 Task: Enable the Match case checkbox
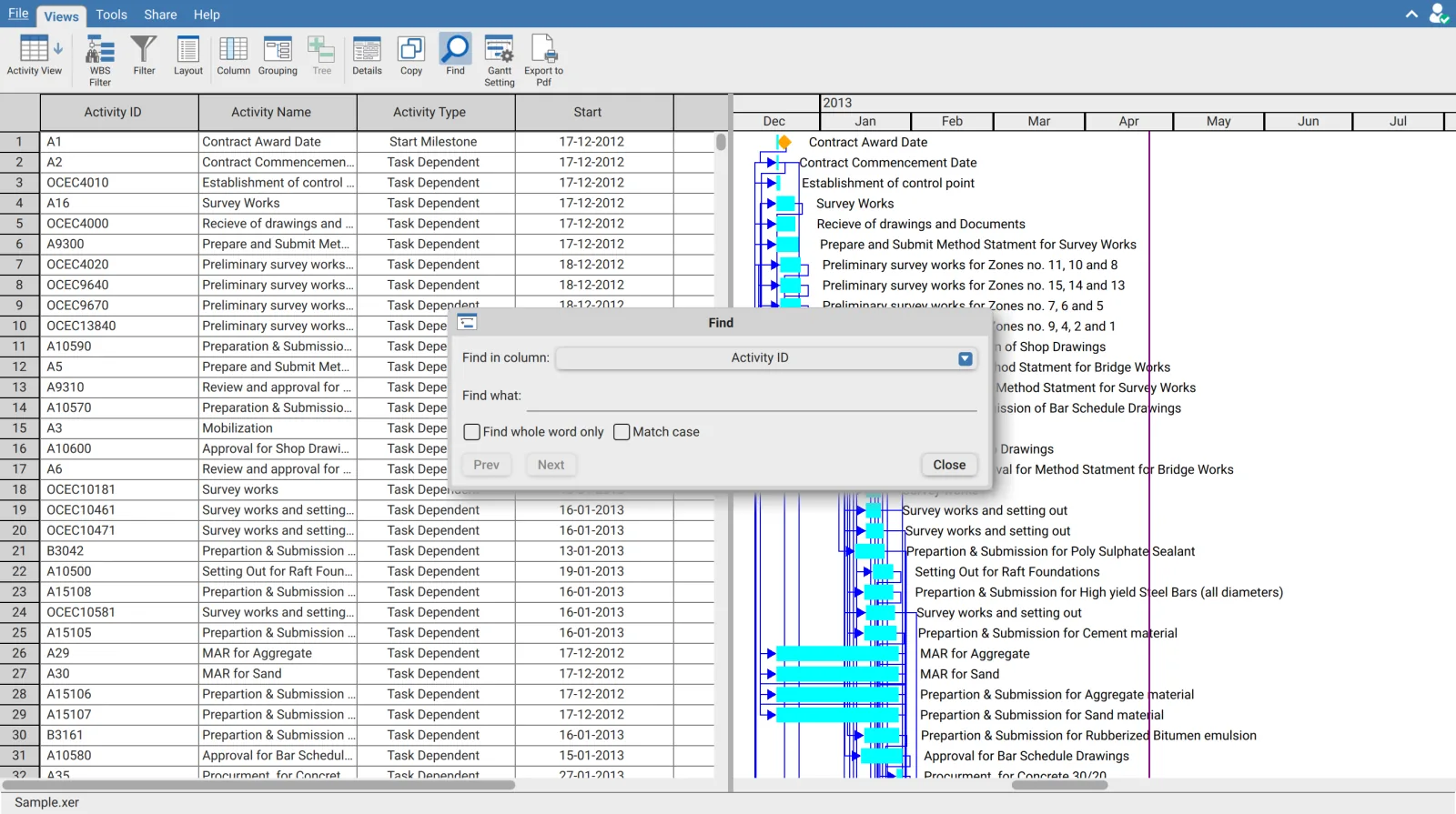pyautogui.click(x=622, y=432)
